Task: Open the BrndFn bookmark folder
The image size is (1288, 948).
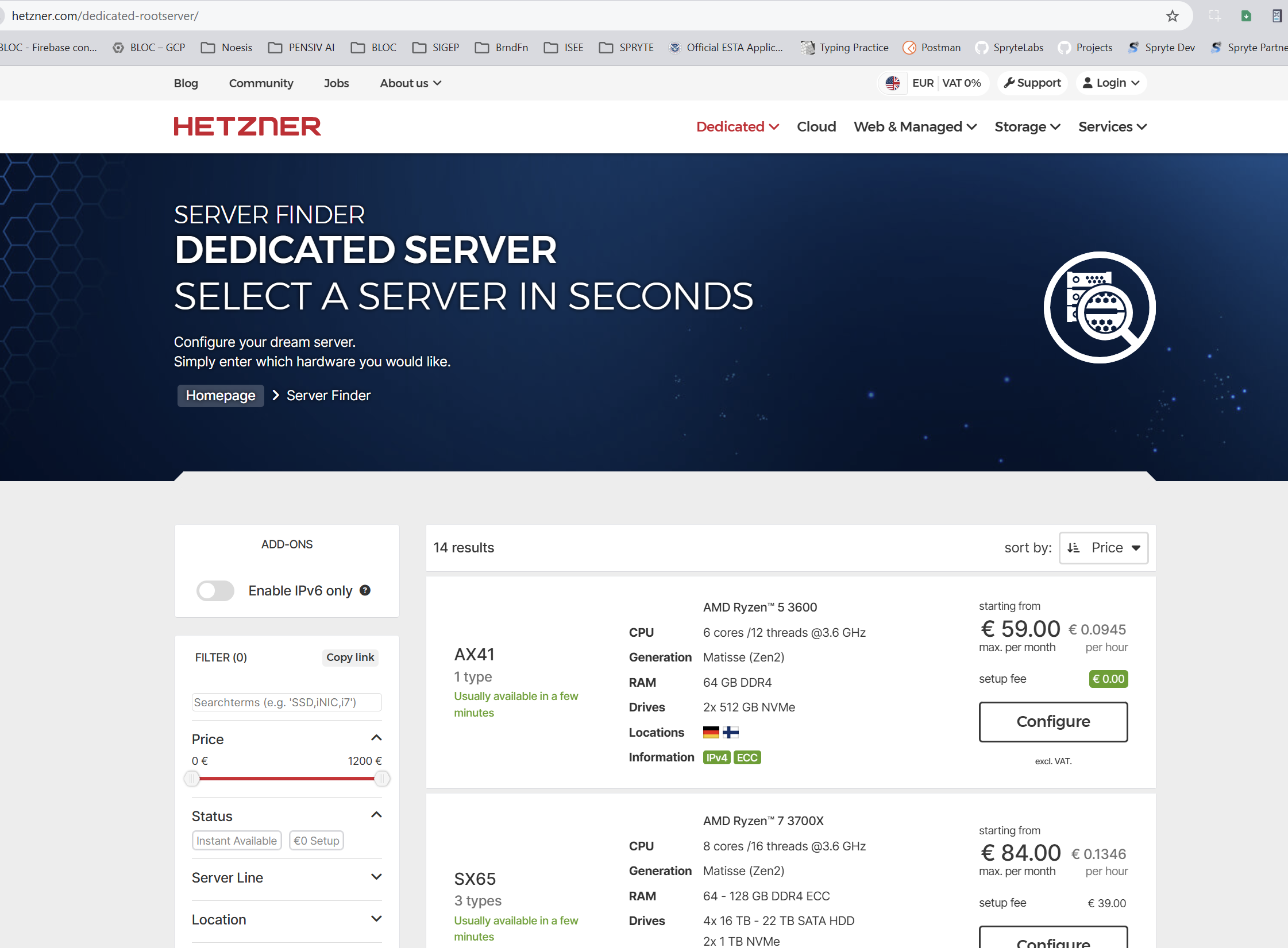Action: click(502, 48)
